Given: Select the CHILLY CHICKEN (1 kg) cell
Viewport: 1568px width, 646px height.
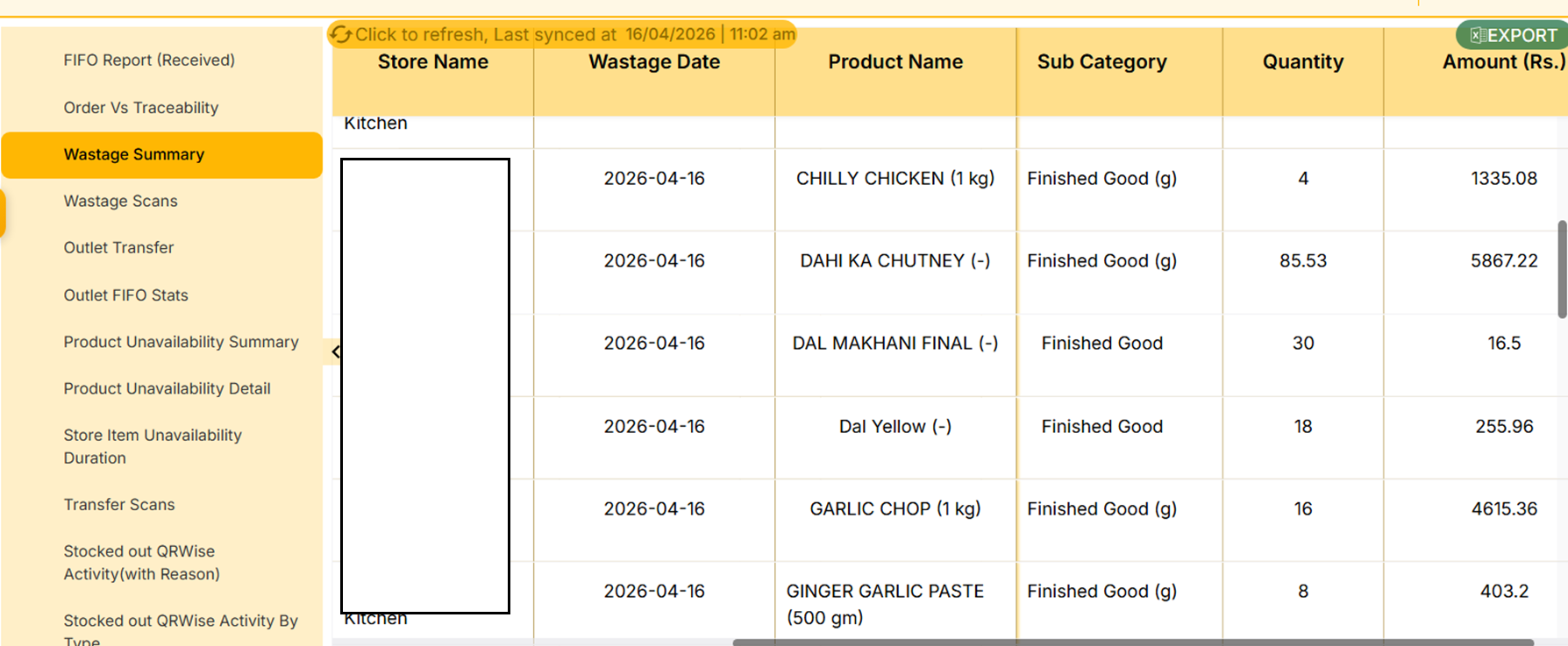Looking at the screenshot, I should click(x=895, y=179).
